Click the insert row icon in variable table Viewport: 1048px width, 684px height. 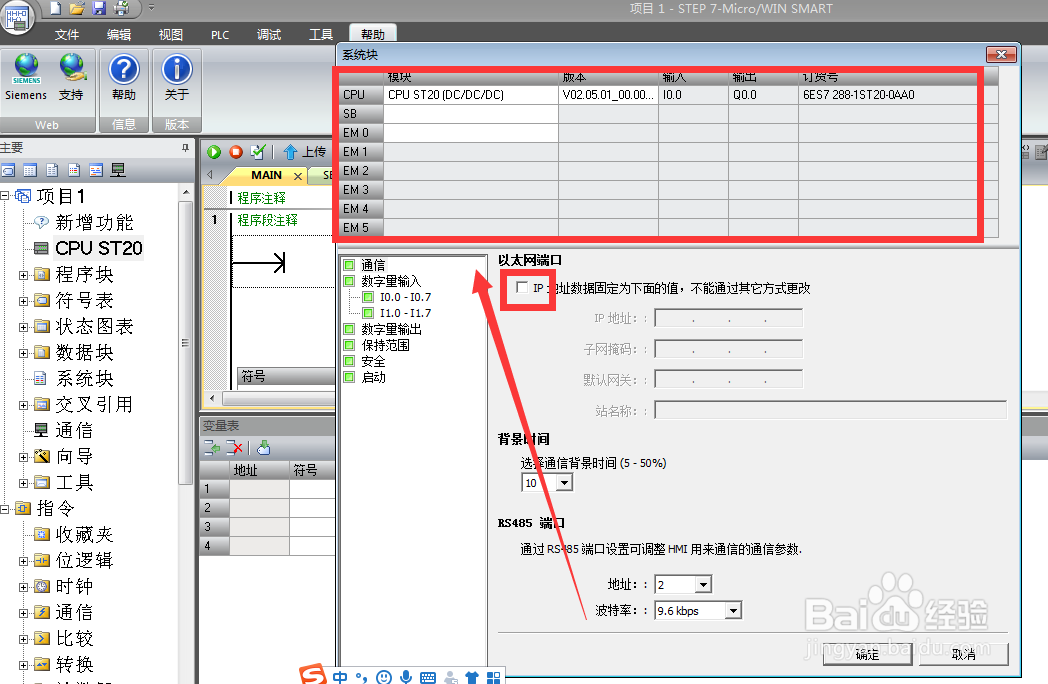click(213, 448)
